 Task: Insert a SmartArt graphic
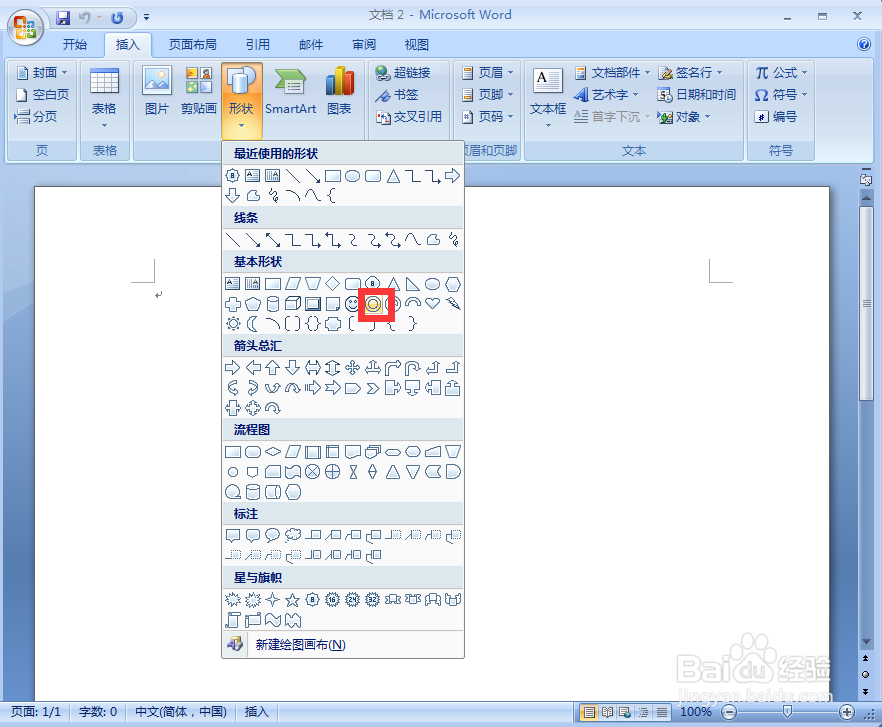click(290, 91)
